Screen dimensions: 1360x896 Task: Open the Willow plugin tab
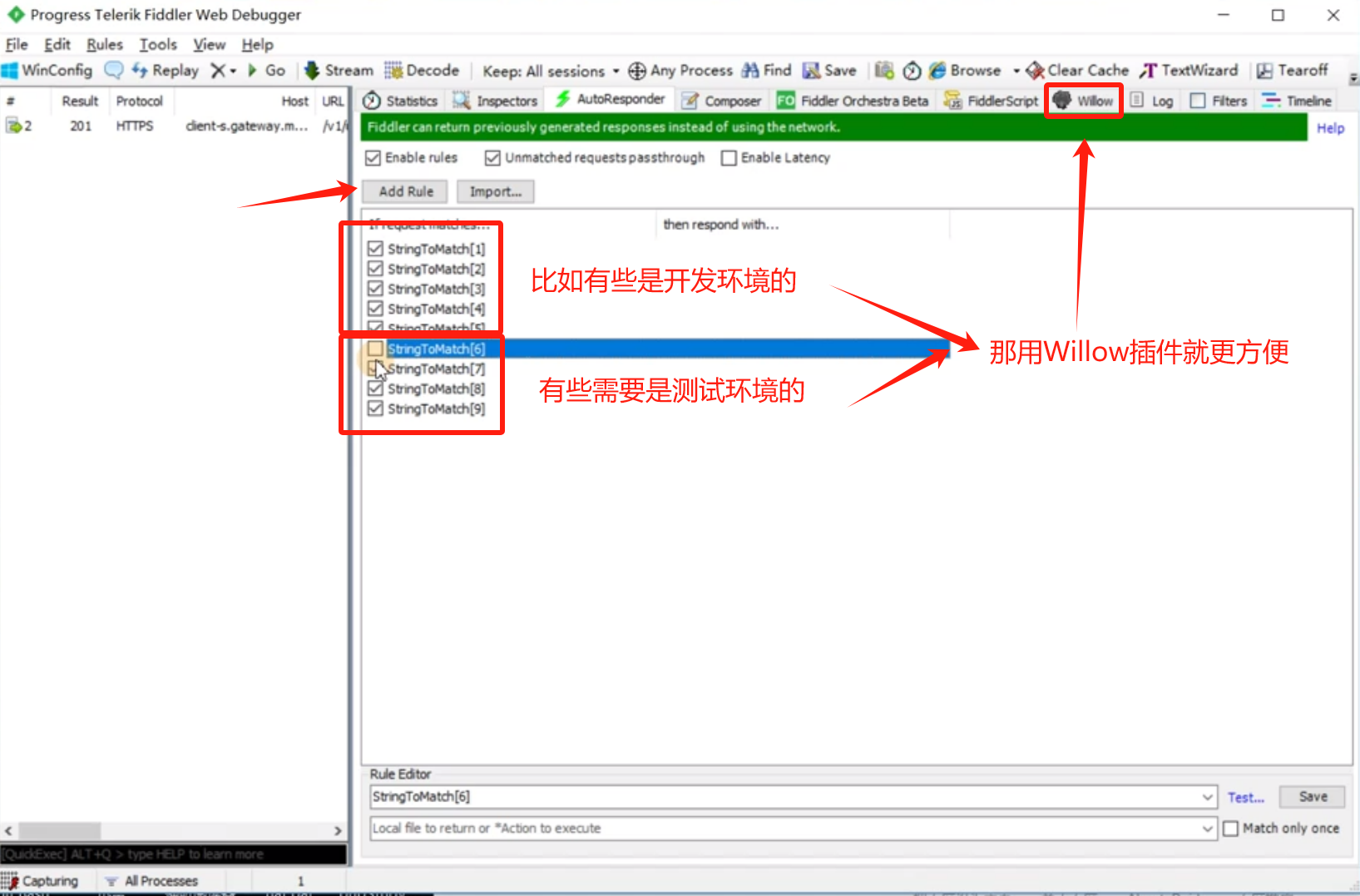pyautogui.click(x=1083, y=101)
